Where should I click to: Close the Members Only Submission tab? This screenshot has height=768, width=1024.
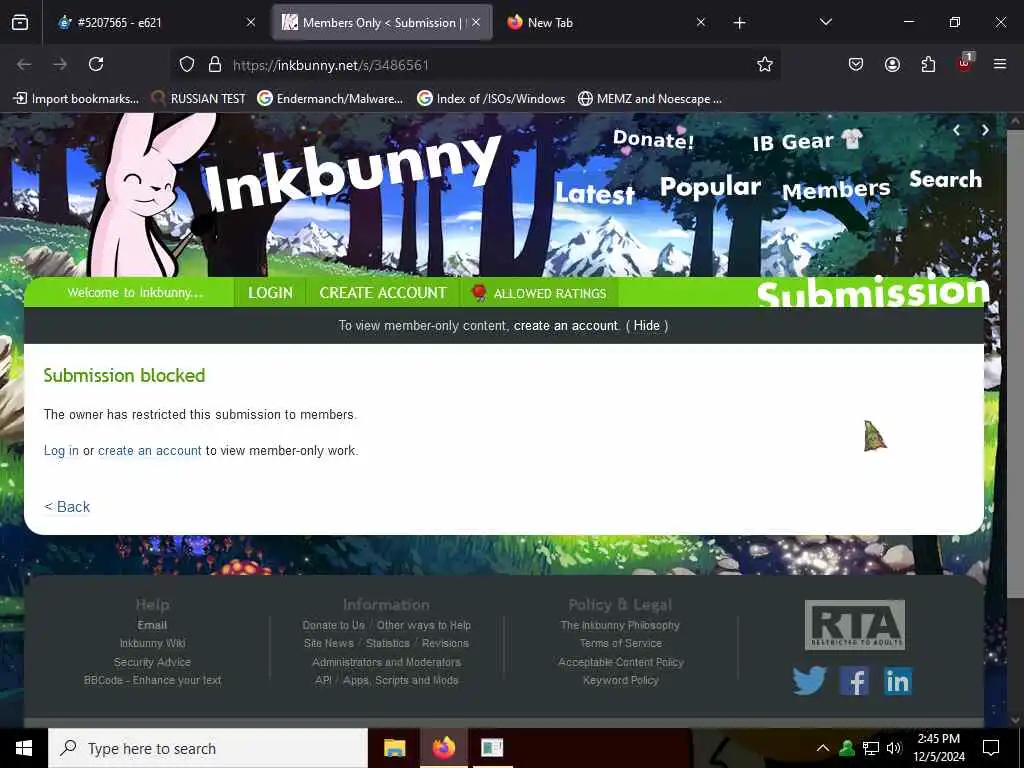(476, 22)
